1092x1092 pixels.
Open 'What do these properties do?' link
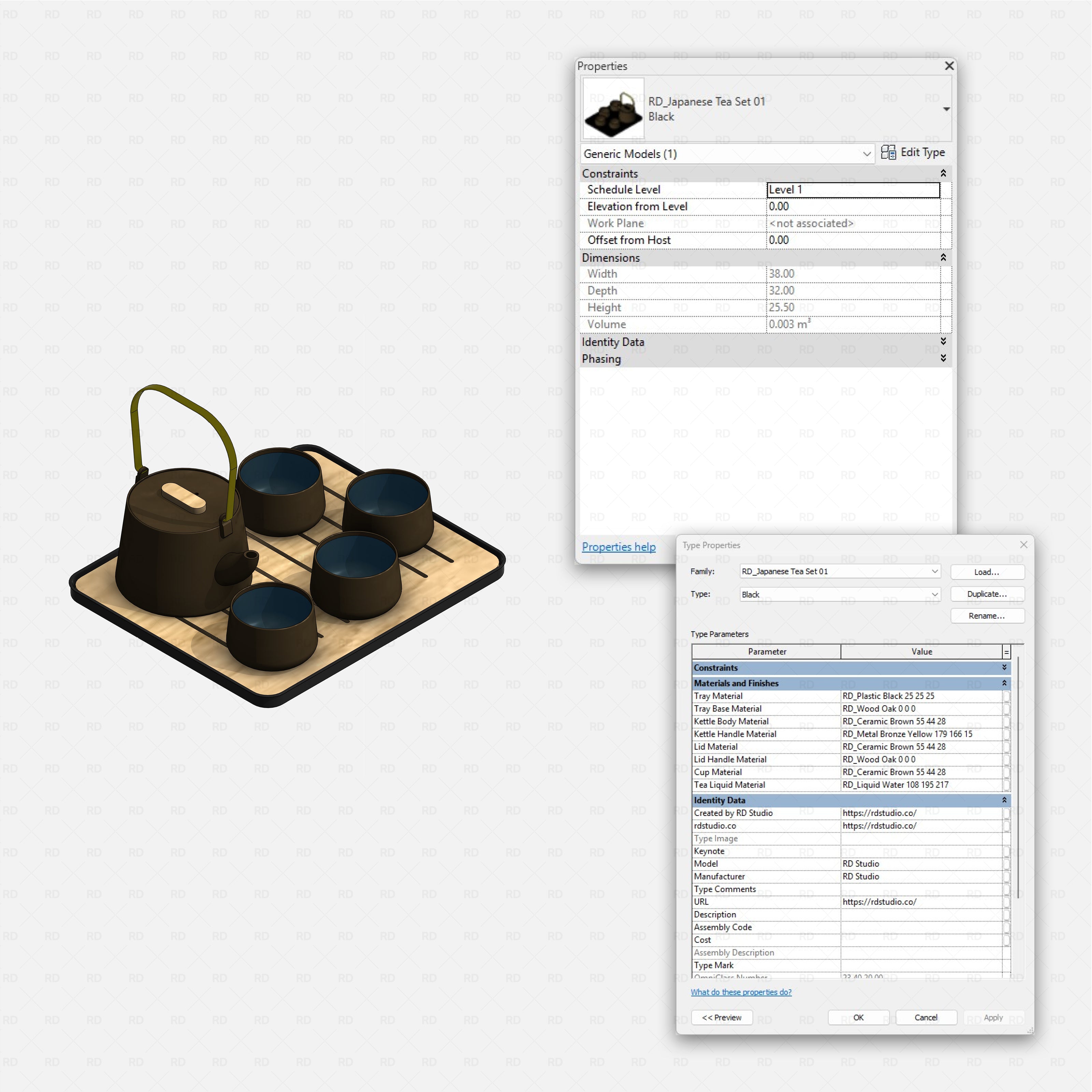click(x=741, y=992)
